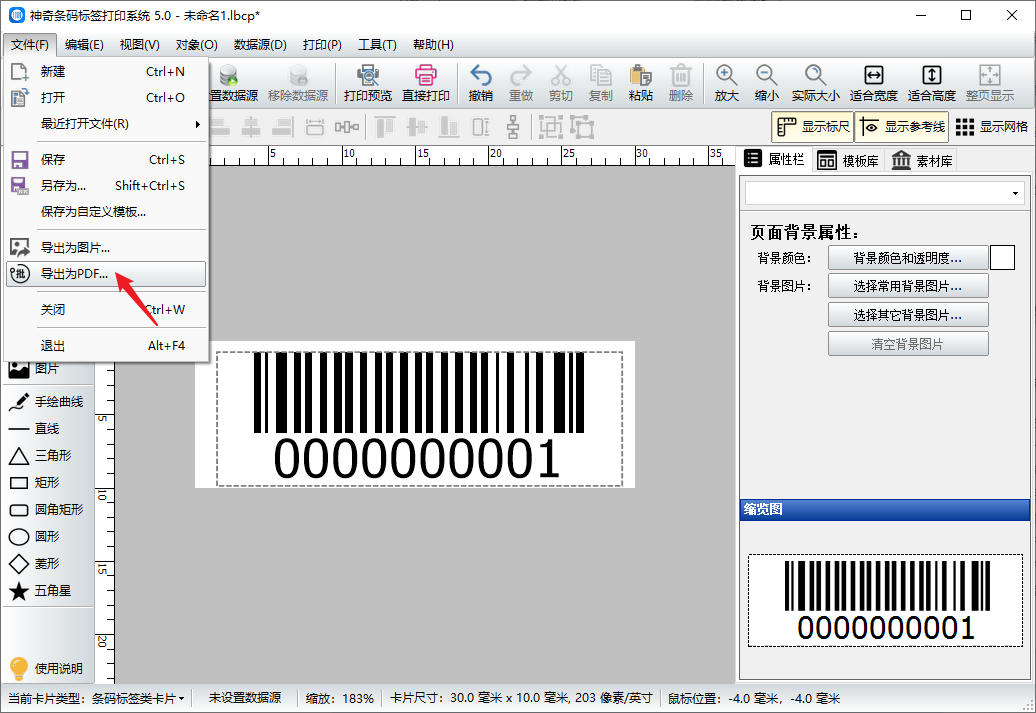Zoom out with the 缩小 magnifier
This screenshot has width=1036, height=713.
pyautogui.click(x=766, y=83)
